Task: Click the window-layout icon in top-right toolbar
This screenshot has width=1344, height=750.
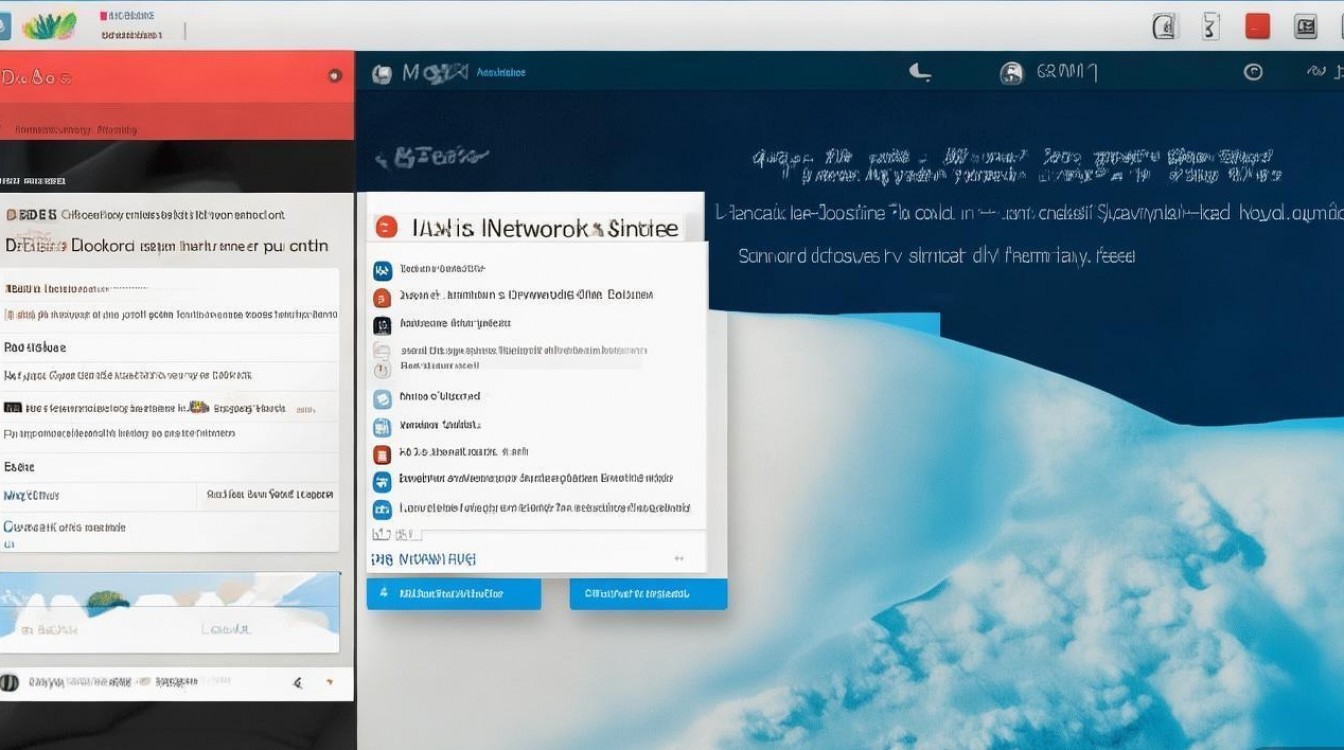Action: (1305, 27)
